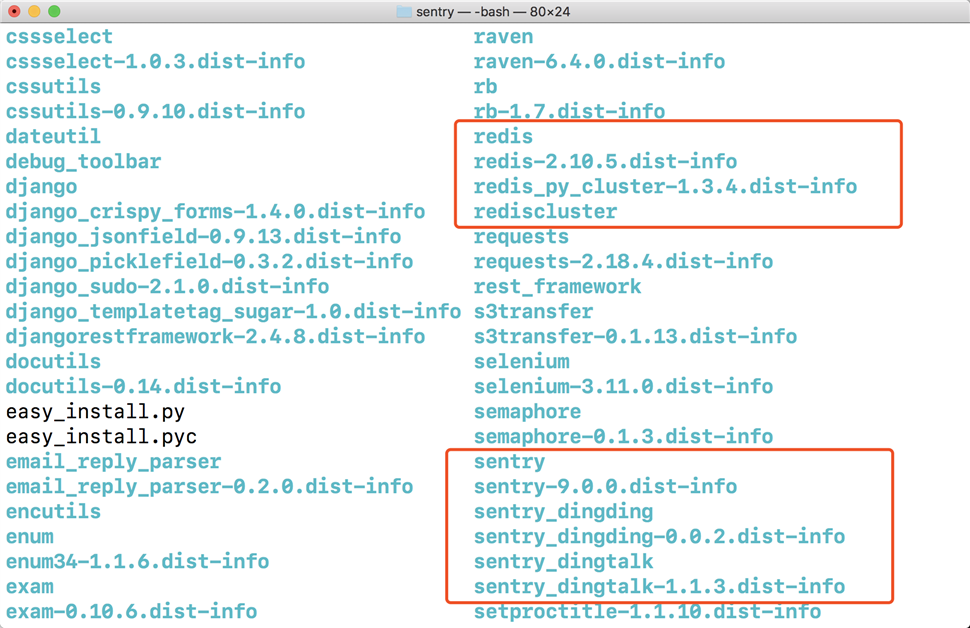The width and height of the screenshot is (970, 628).
Task: Click the 'easy_install.pyc' file name
Action: coord(101,437)
